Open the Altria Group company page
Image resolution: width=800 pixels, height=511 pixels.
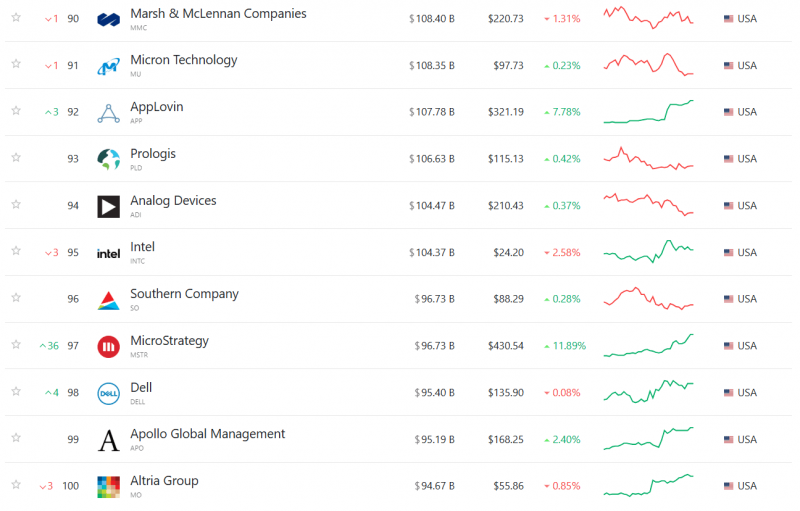[x=164, y=481]
